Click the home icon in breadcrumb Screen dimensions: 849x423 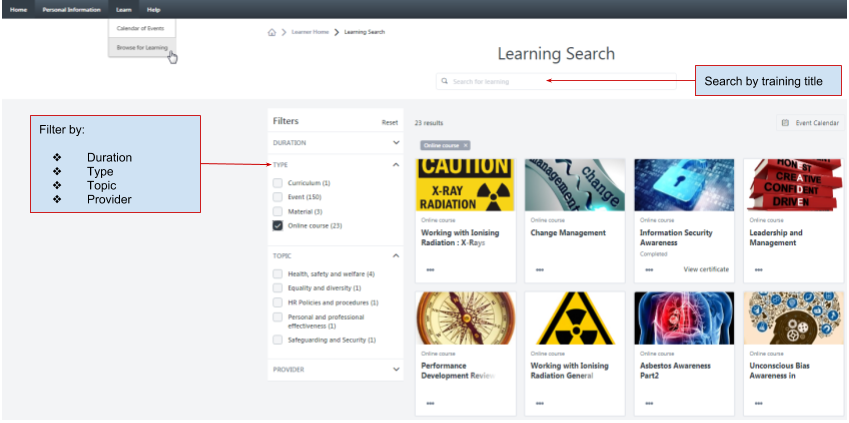coord(272,32)
